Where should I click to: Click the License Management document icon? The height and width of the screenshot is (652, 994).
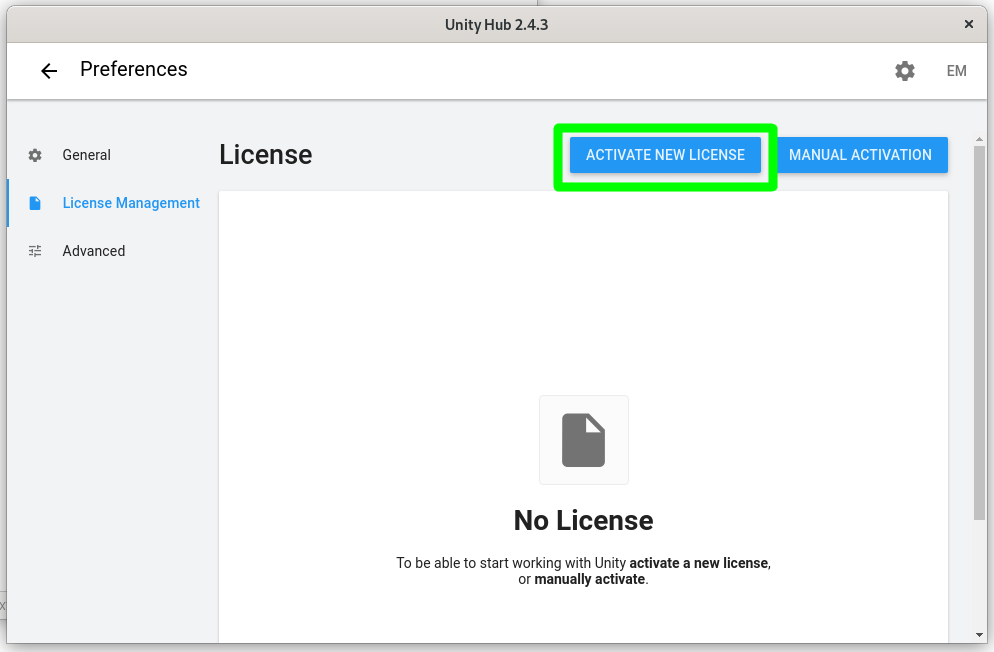(x=35, y=203)
